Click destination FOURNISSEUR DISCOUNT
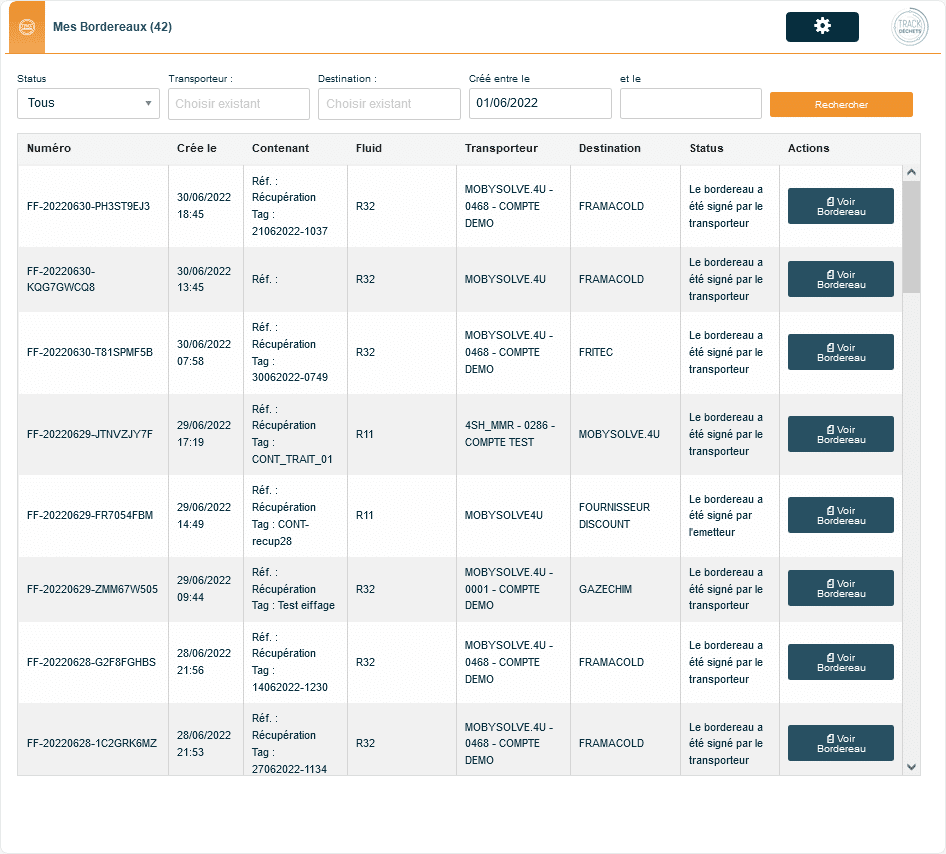 pos(614,516)
